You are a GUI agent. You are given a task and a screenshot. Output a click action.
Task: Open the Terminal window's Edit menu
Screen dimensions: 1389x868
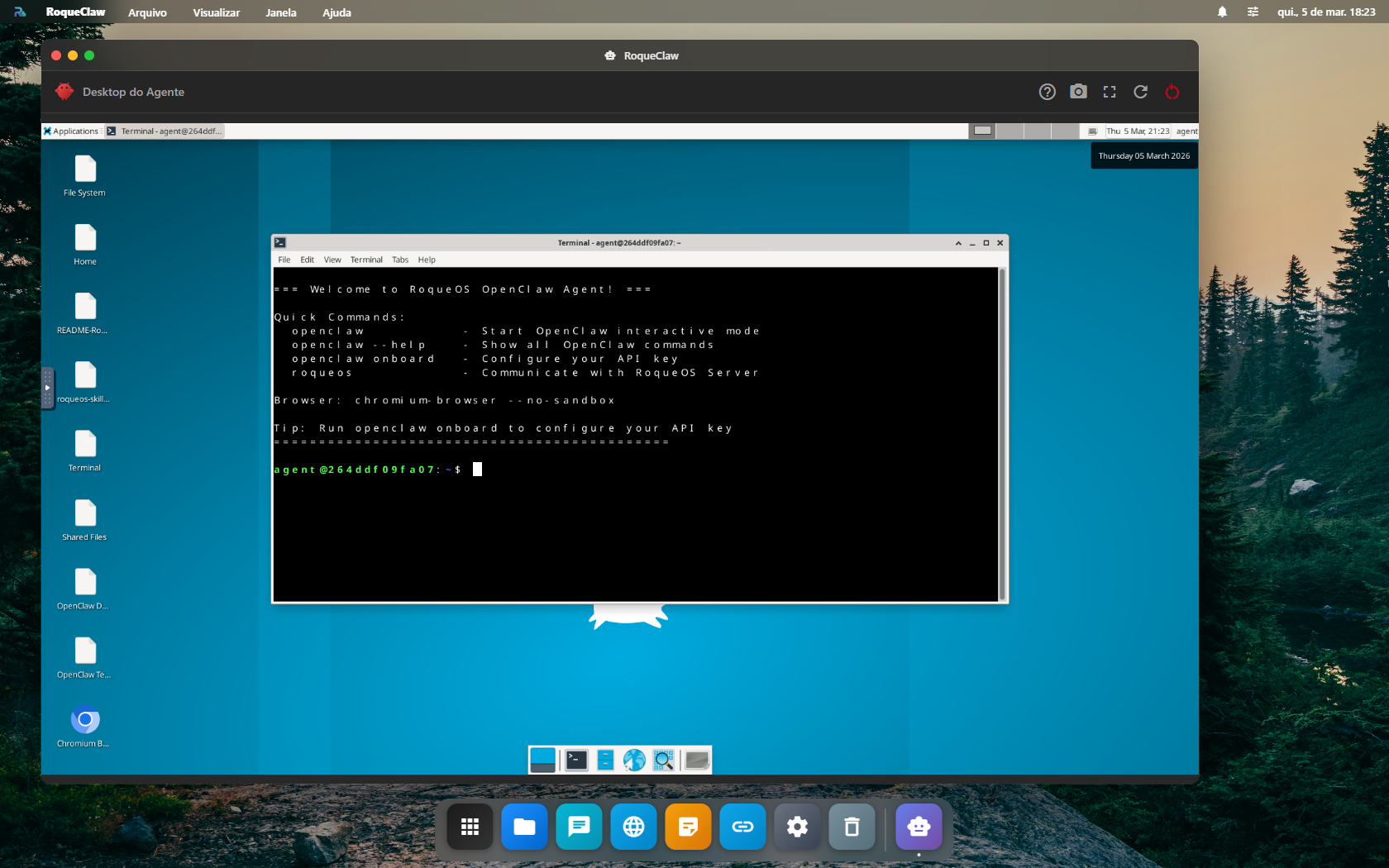pos(307,260)
